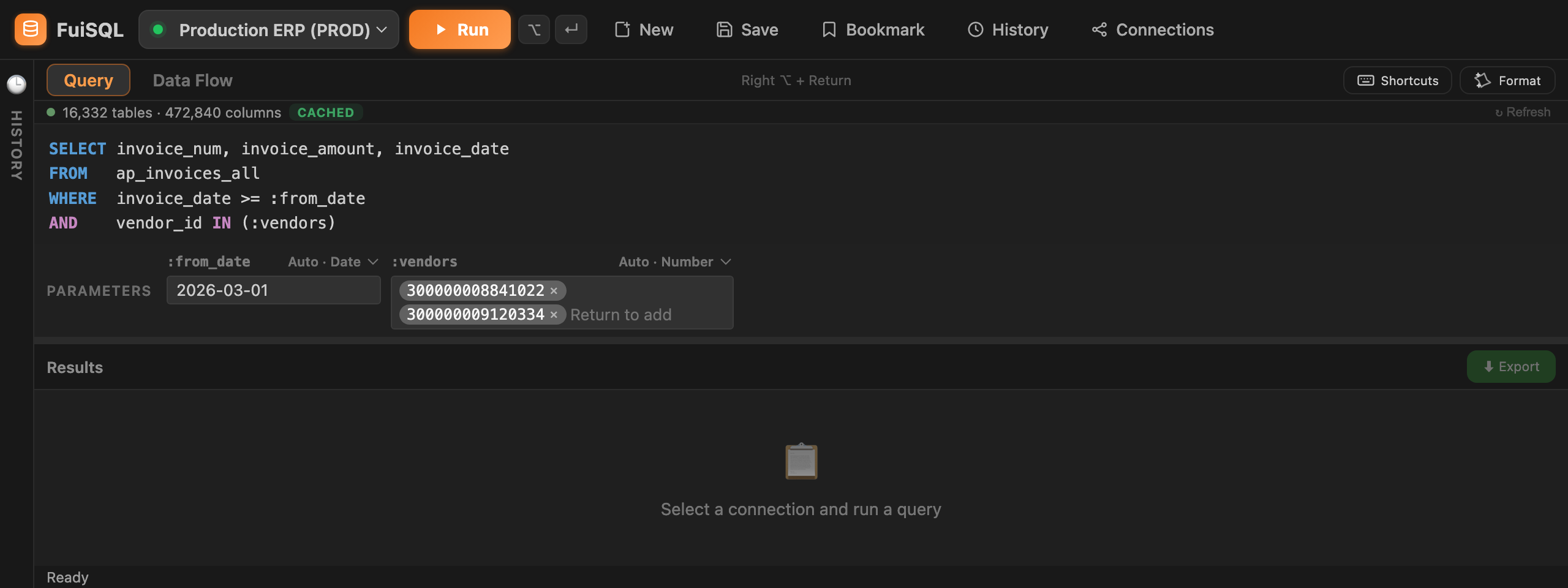The width and height of the screenshot is (1568, 588).
Task: Open the Production ERP (PROD) connection dropdown
Action: pos(269,29)
